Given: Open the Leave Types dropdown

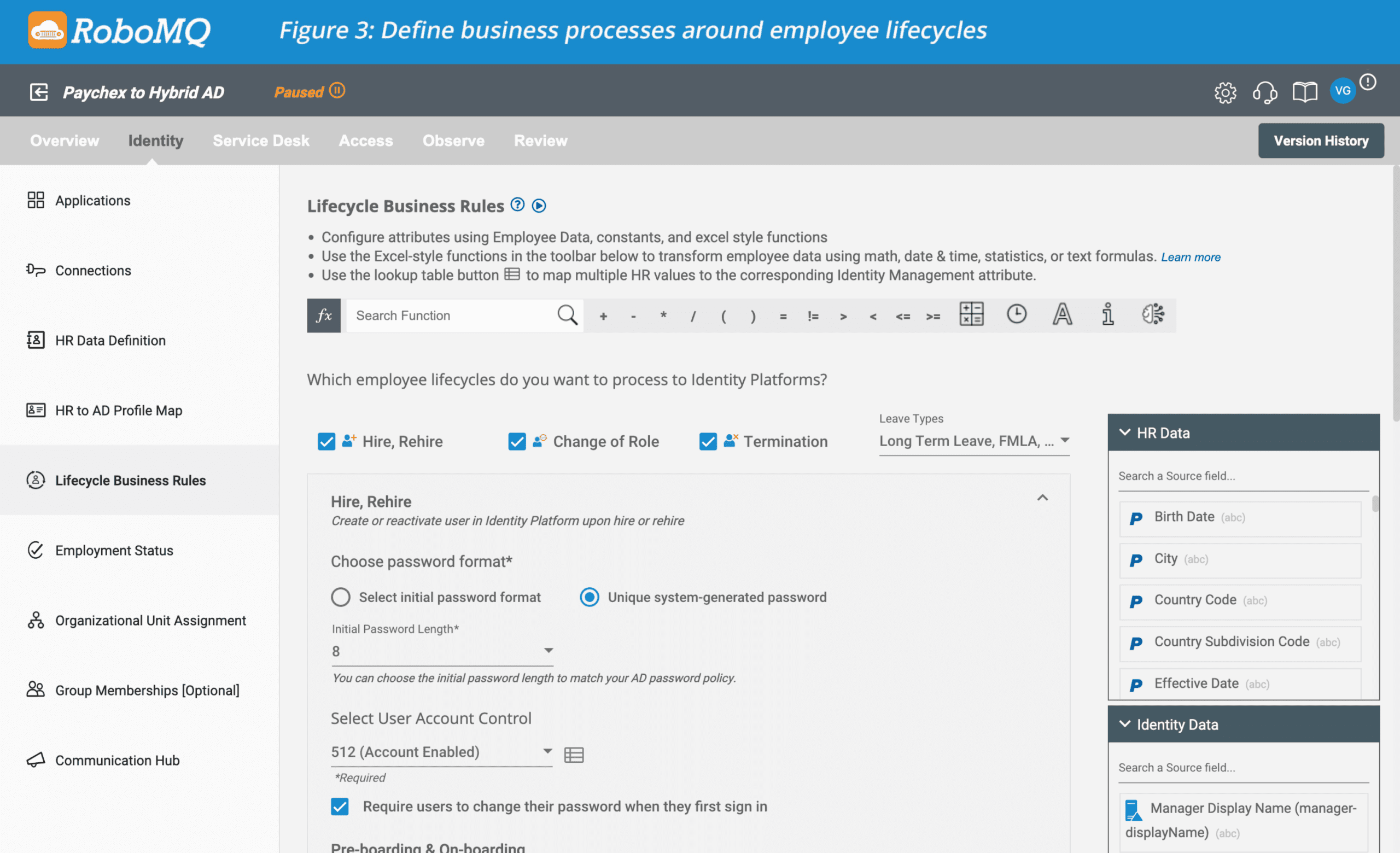Looking at the screenshot, I should point(974,441).
